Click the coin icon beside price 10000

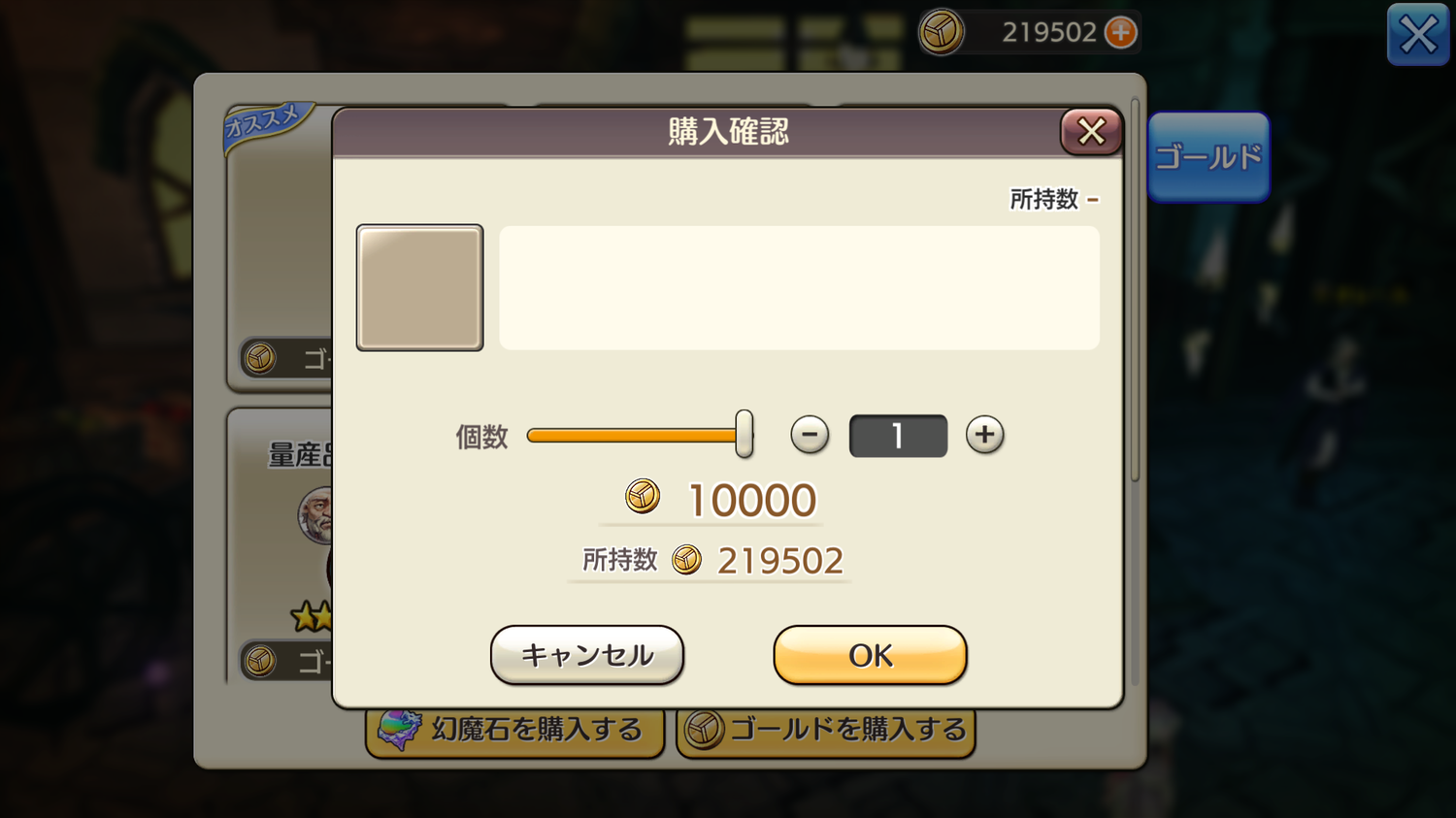[x=643, y=497]
